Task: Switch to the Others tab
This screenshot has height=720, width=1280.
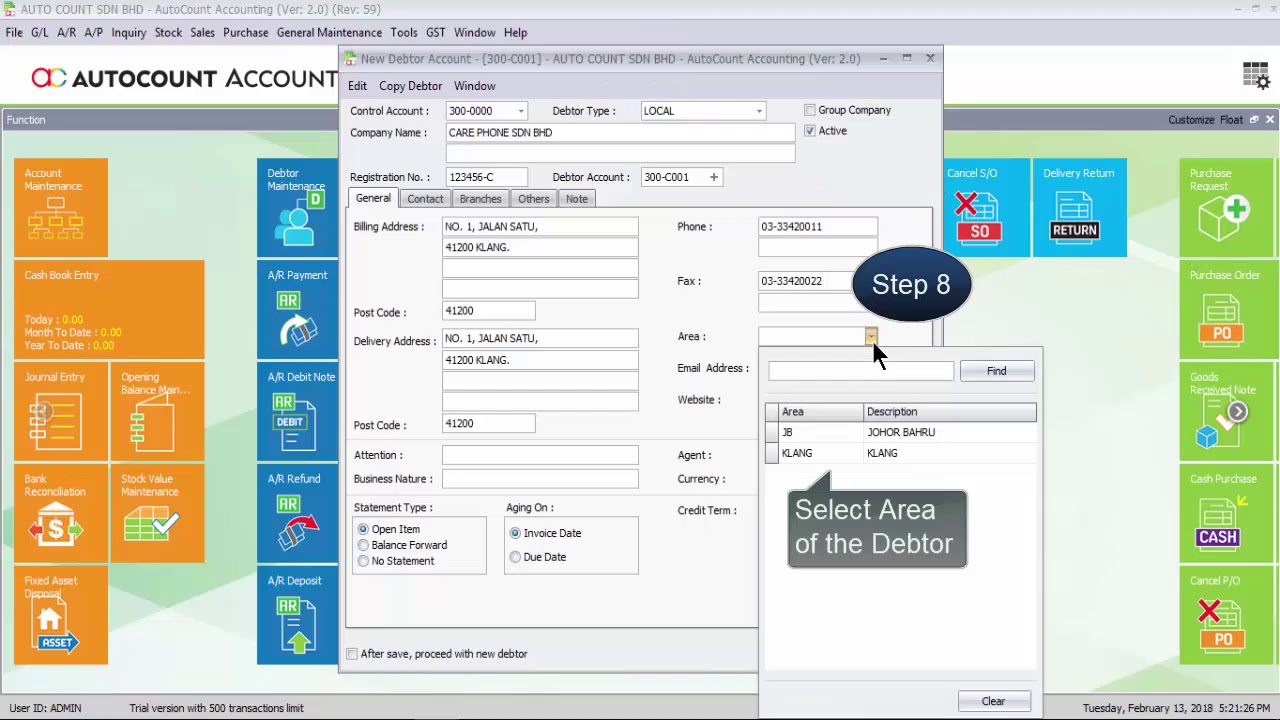Action: click(533, 199)
